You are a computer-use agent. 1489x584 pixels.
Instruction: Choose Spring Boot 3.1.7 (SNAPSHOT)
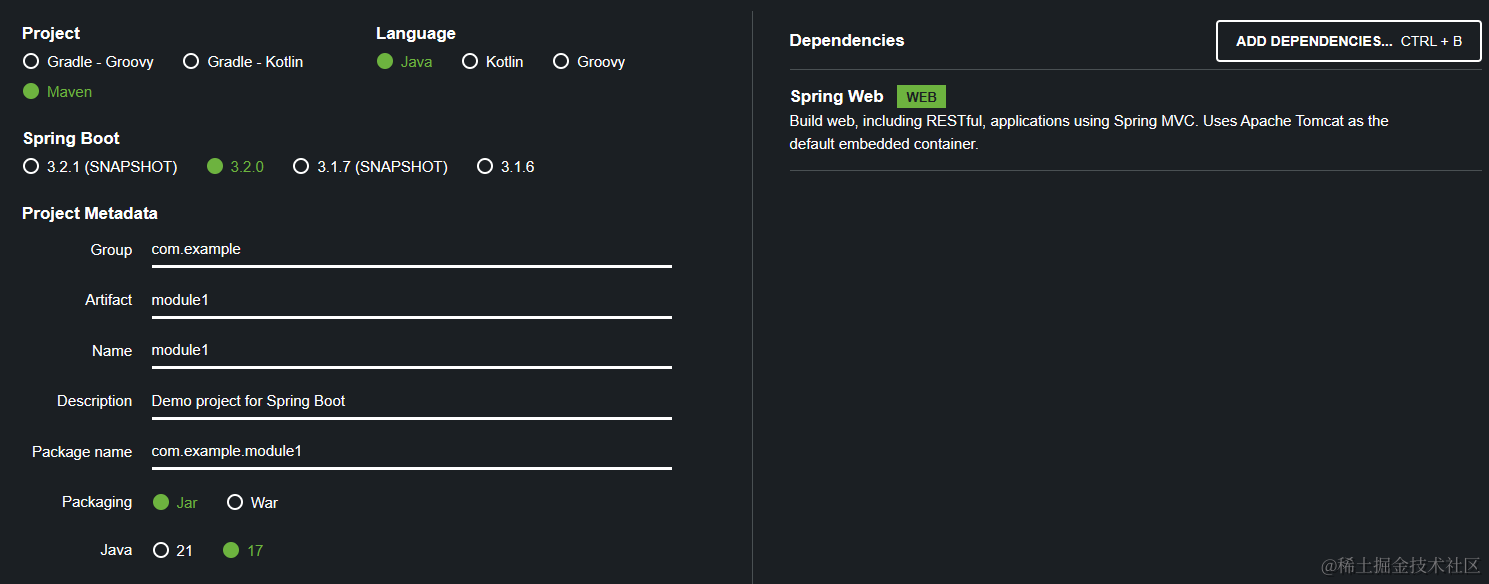coord(370,167)
